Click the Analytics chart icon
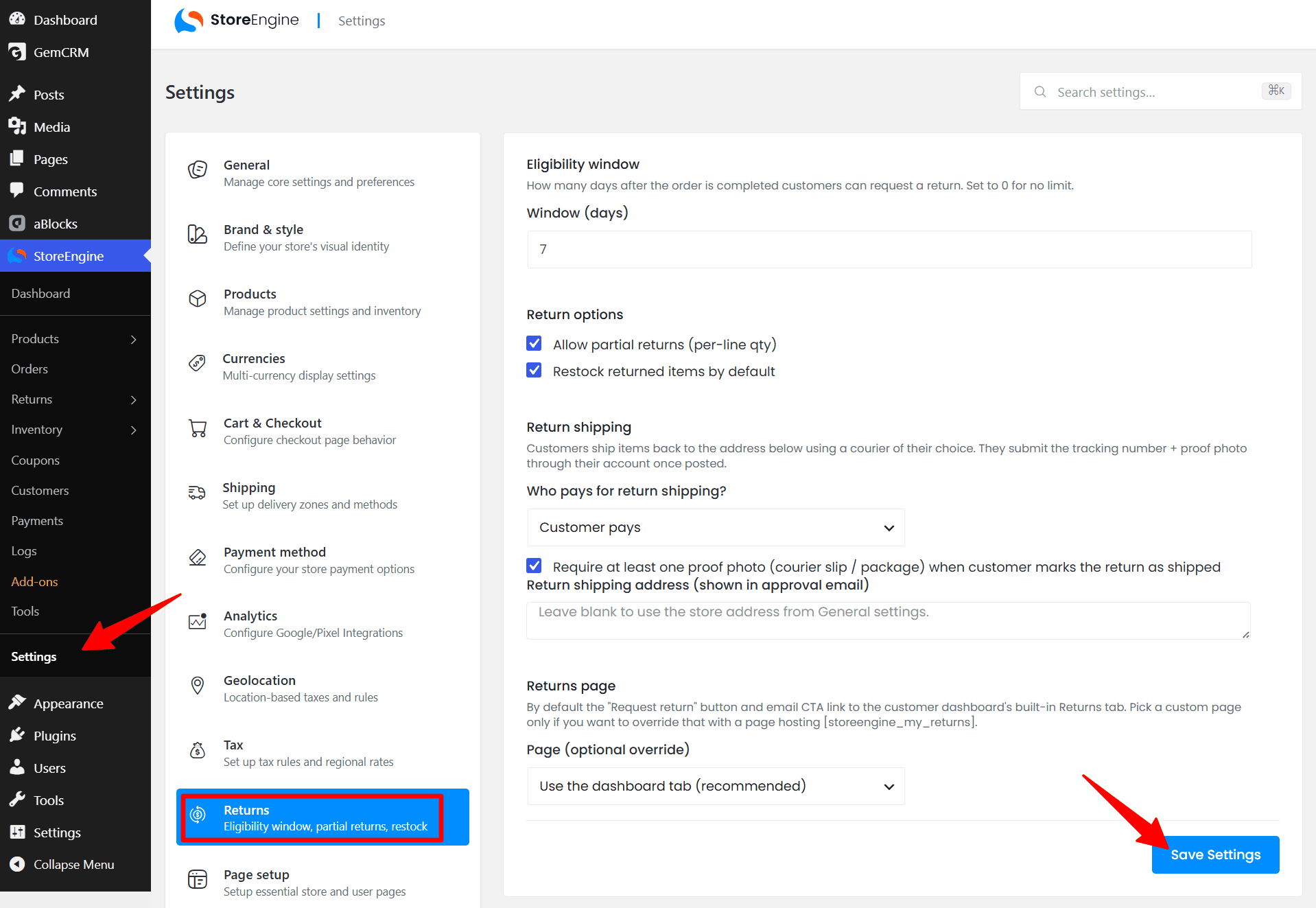 [x=198, y=621]
